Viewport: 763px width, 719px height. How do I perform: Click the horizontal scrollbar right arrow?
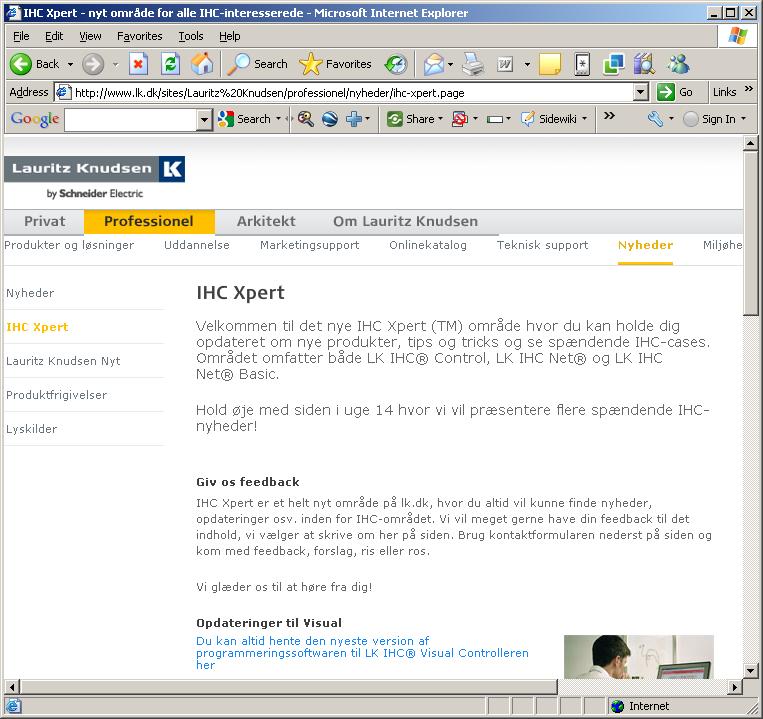click(735, 687)
